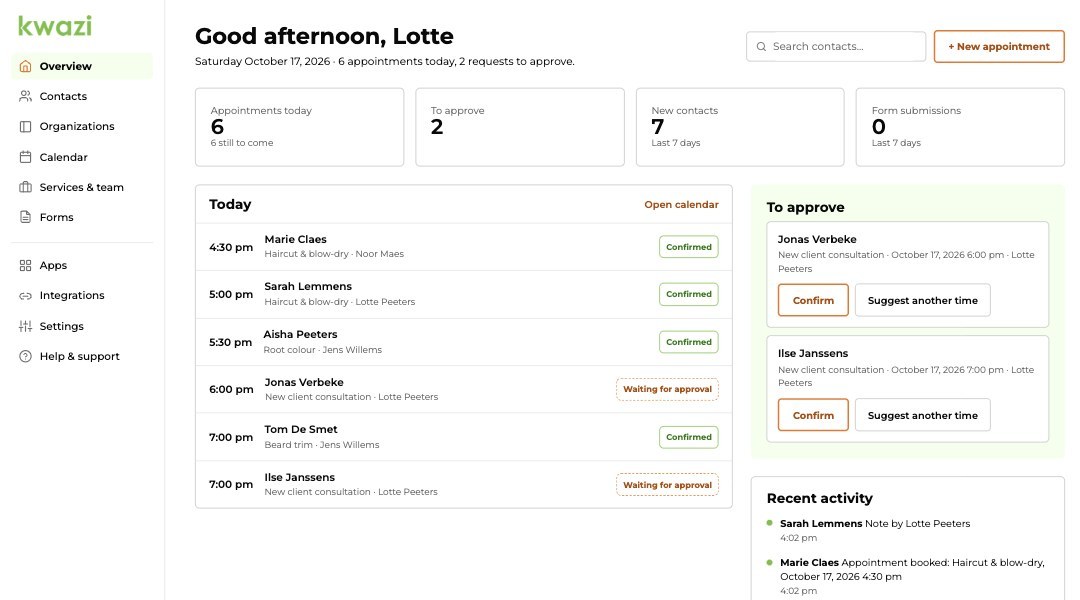Click the Apps grid icon

click(25, 265)
